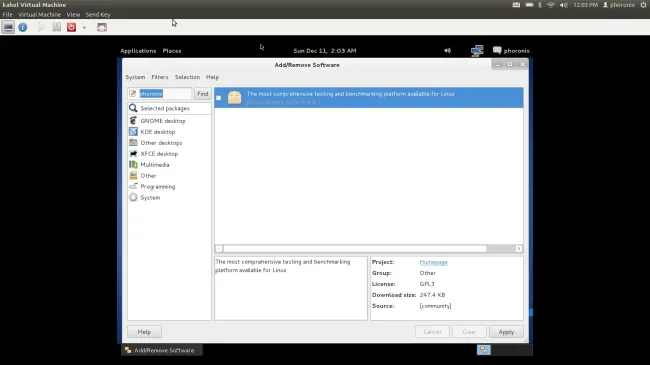Switch VM to fullscreen view icon
650x365 pixels.
point(102,27)
